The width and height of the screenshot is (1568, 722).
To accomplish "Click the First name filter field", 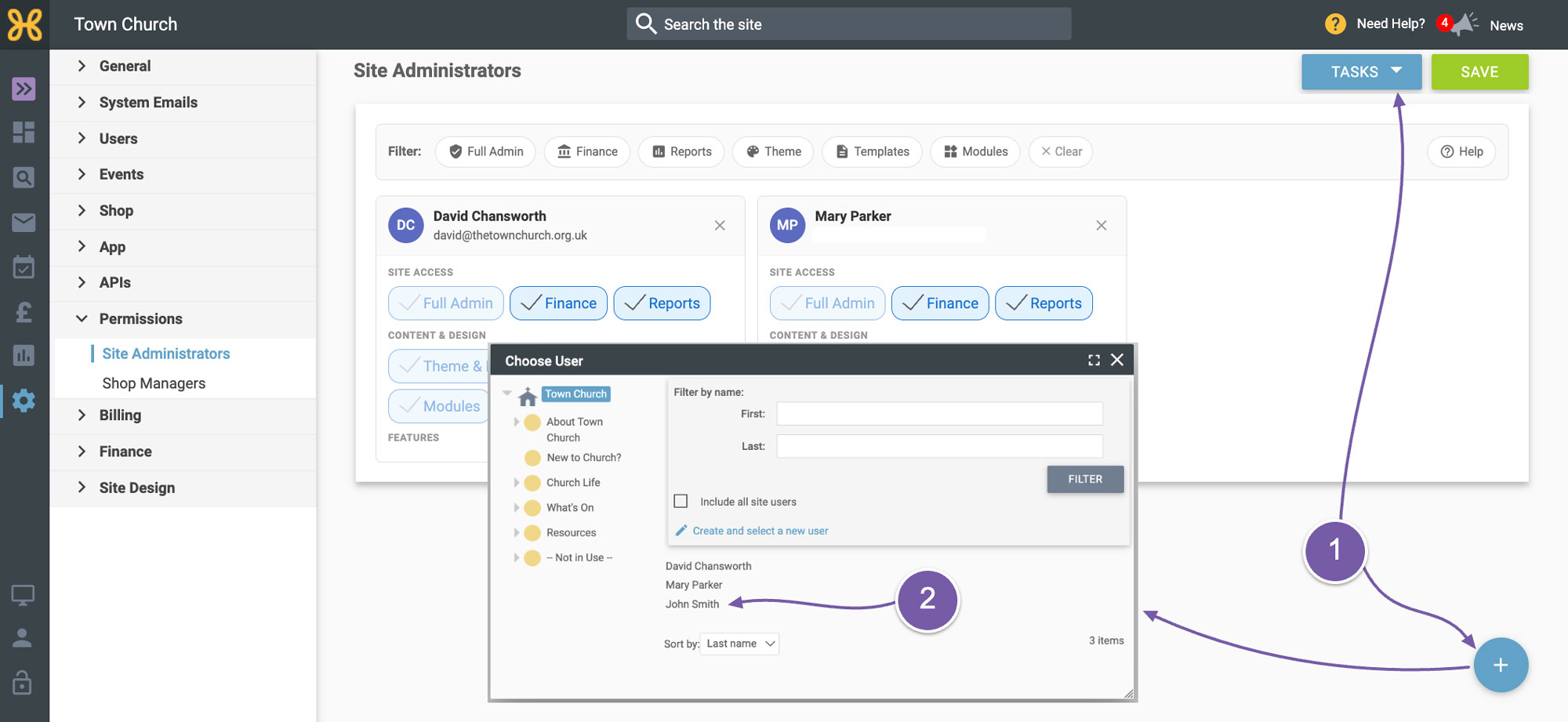I will (x=939, y=414).
